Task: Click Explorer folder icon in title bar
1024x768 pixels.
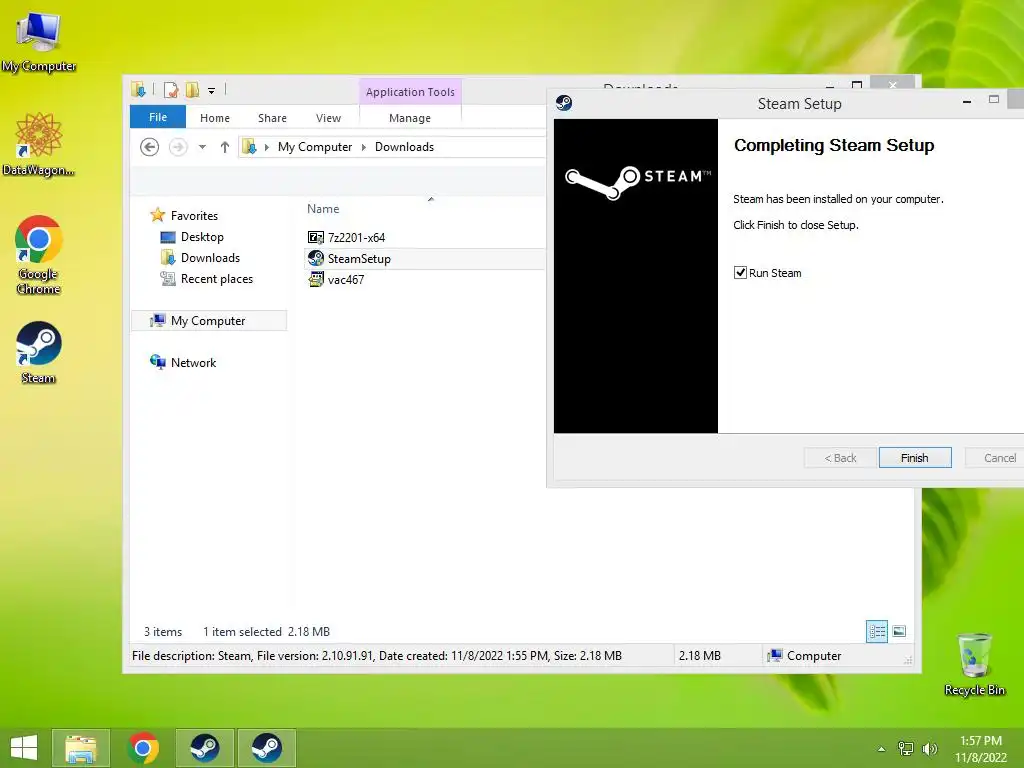Action: tap(138, 89)
